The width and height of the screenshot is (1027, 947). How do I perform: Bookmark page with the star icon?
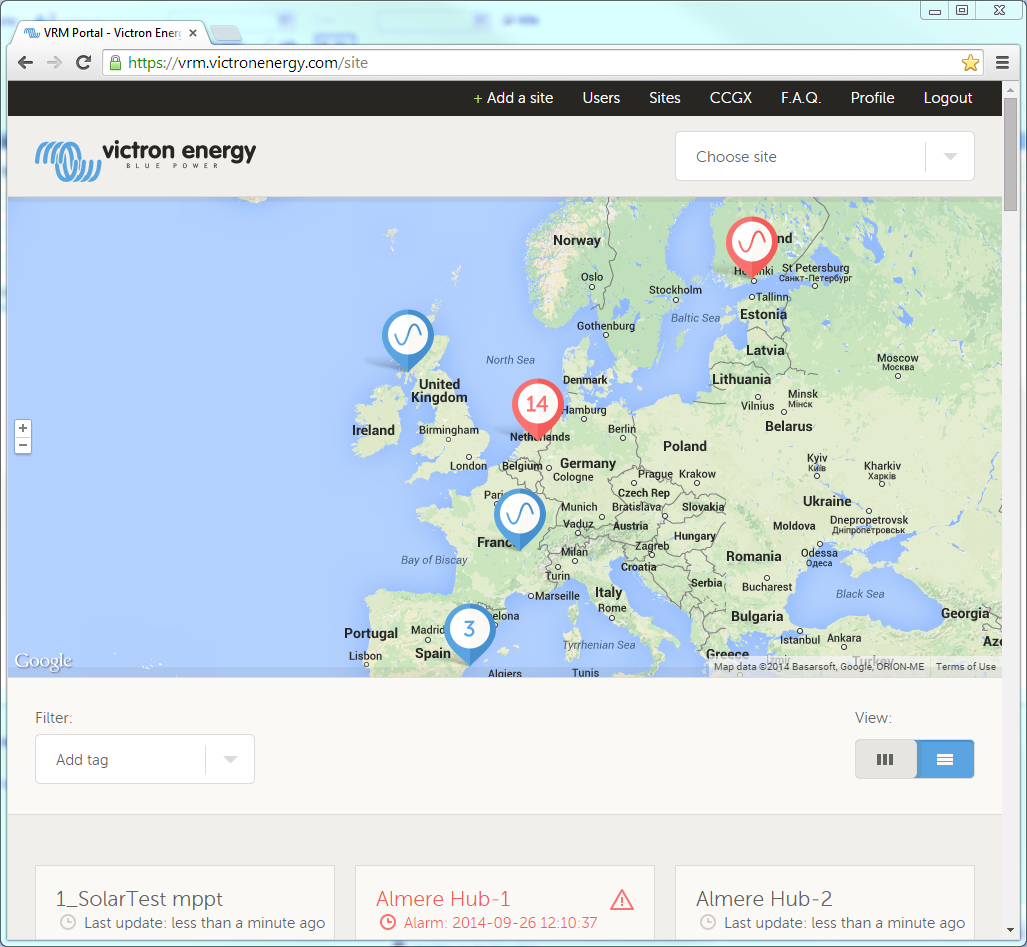point(970,63)
